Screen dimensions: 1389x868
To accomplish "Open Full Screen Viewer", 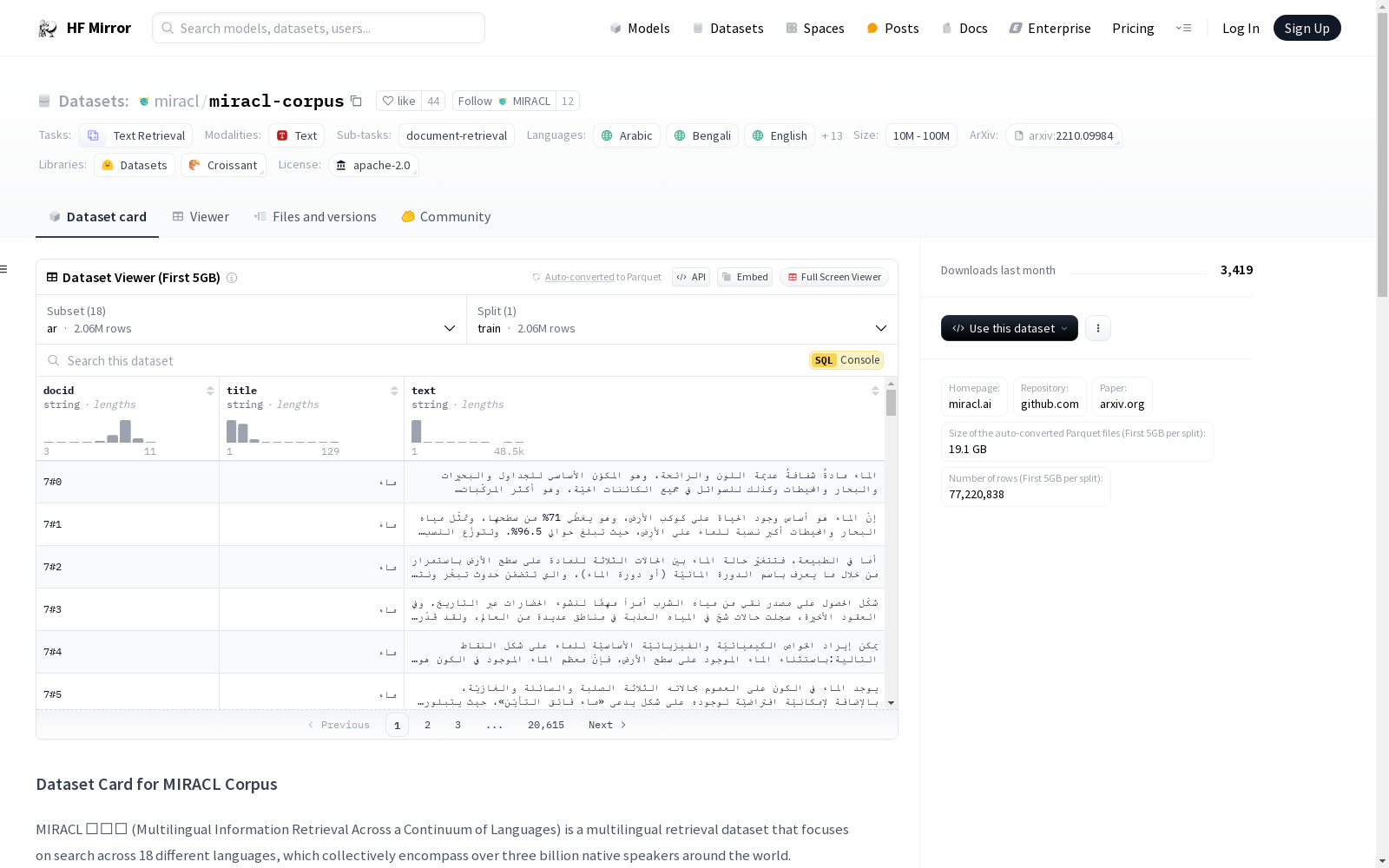I will [834, 277].
